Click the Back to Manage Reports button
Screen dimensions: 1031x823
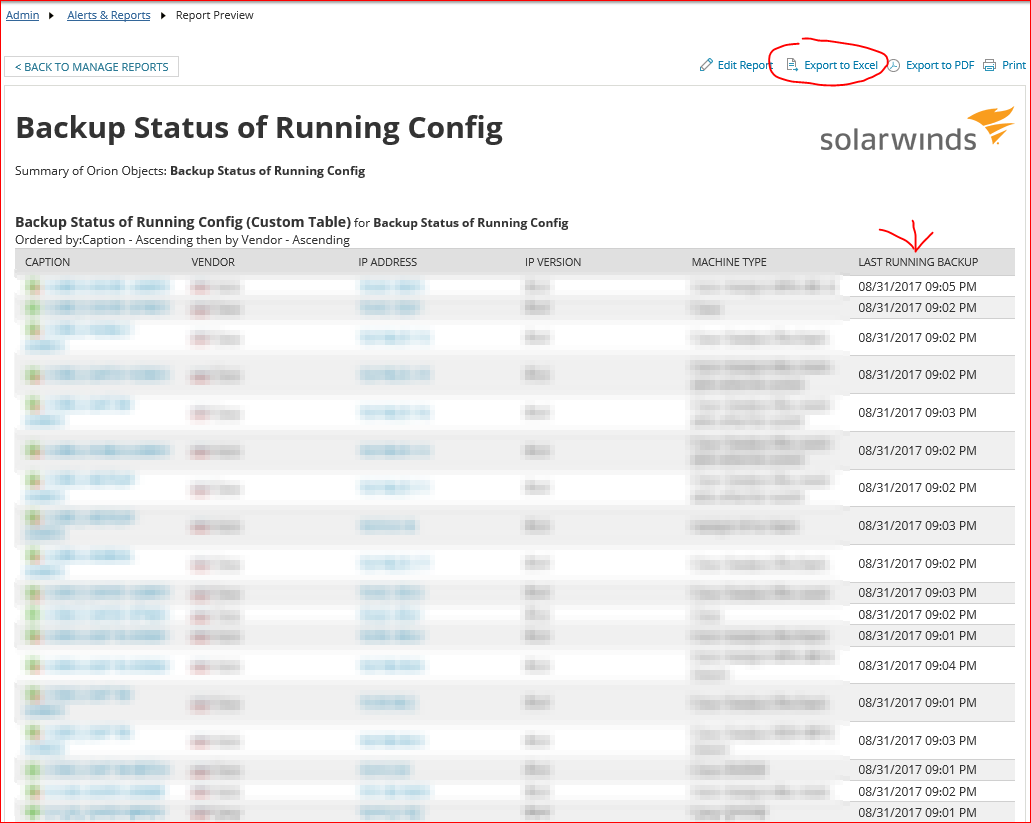click(92, 67)
